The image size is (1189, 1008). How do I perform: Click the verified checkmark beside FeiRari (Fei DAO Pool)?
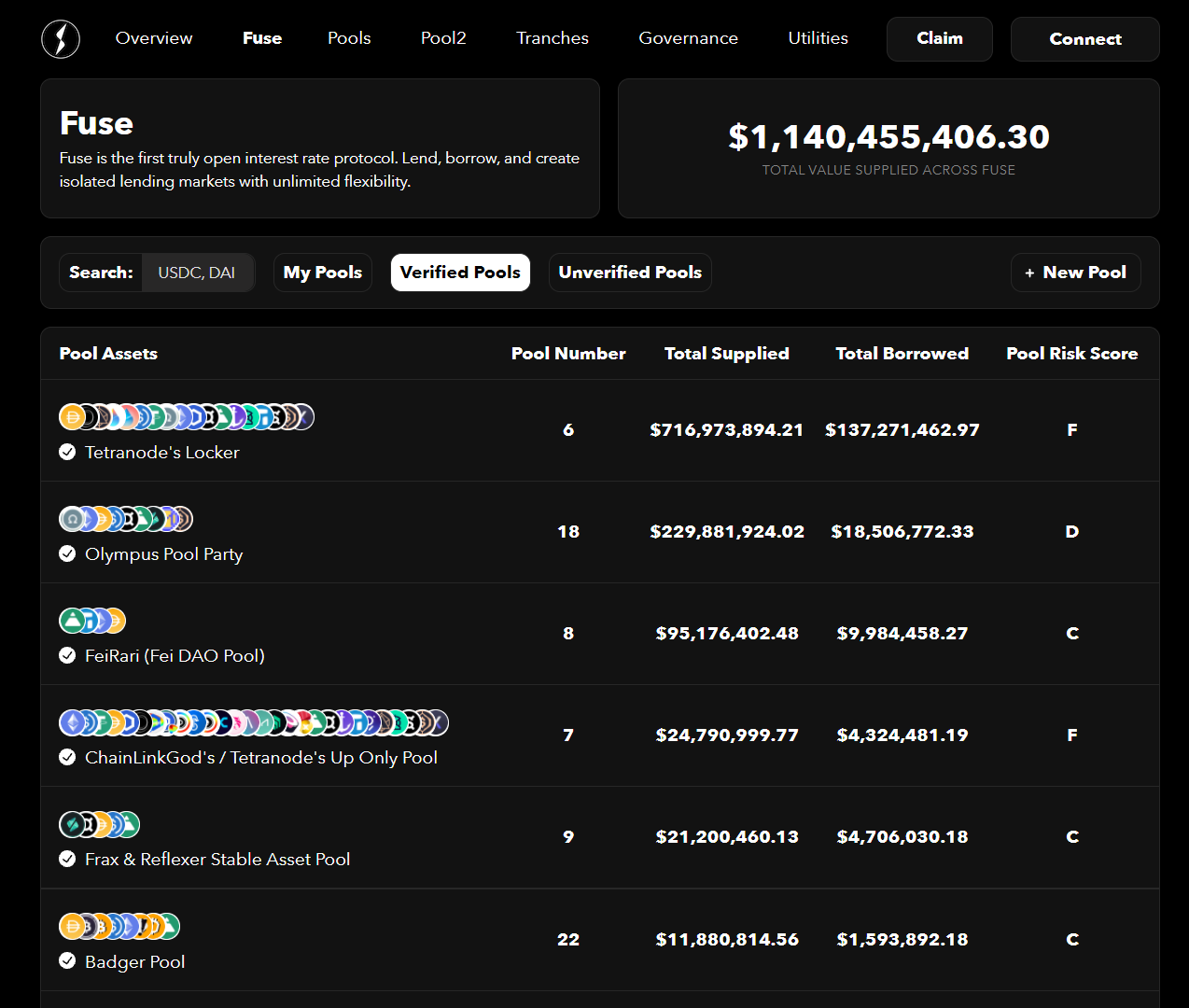click(67, 655)
